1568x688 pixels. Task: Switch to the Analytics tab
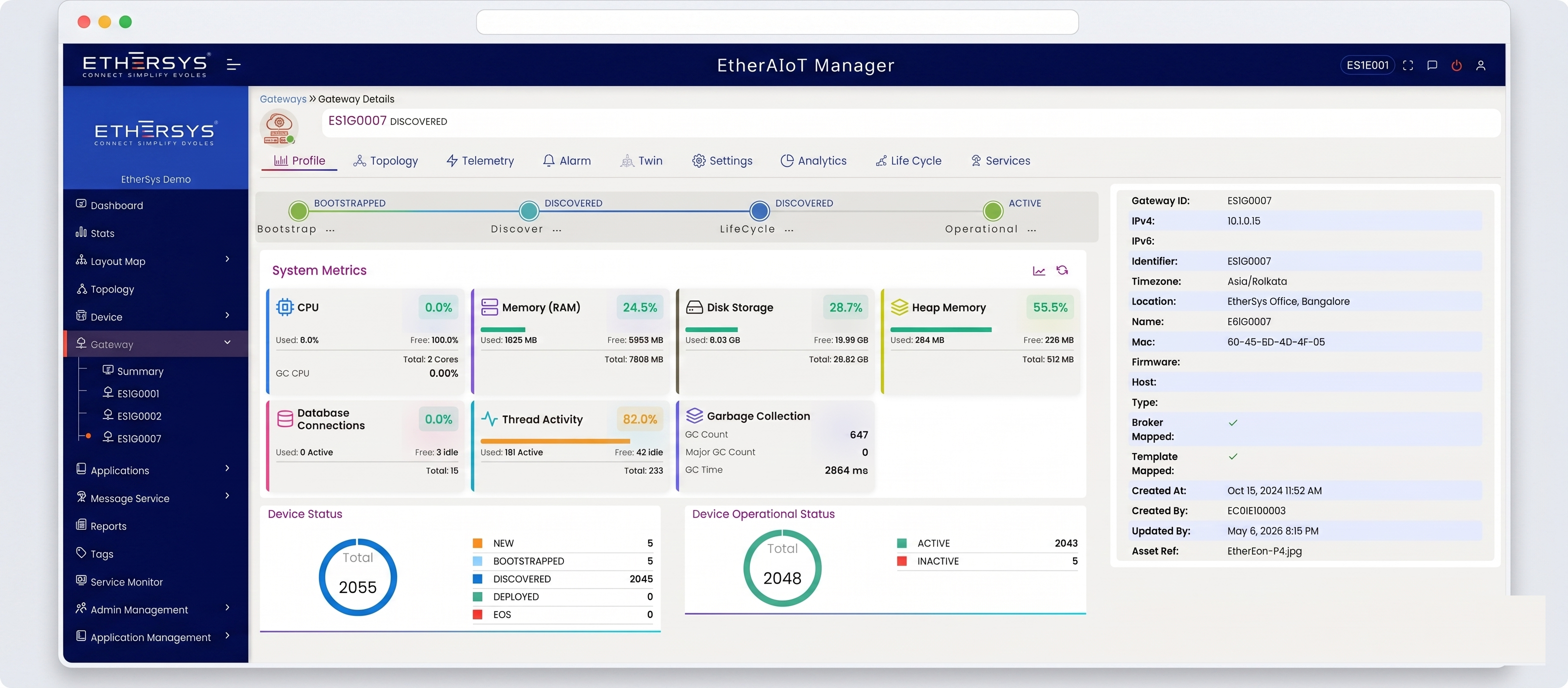[813, 160]
